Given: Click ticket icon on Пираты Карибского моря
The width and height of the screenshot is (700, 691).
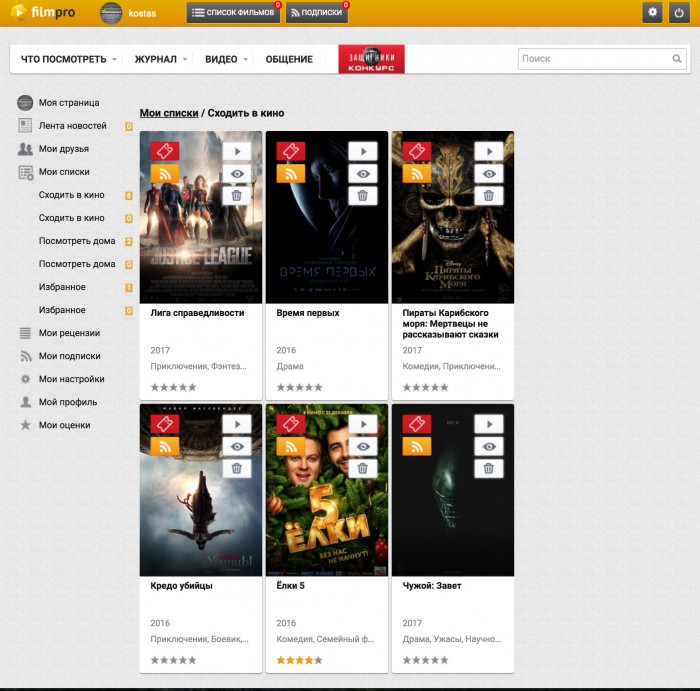Looking at the screenshot, I should (417, 151).
